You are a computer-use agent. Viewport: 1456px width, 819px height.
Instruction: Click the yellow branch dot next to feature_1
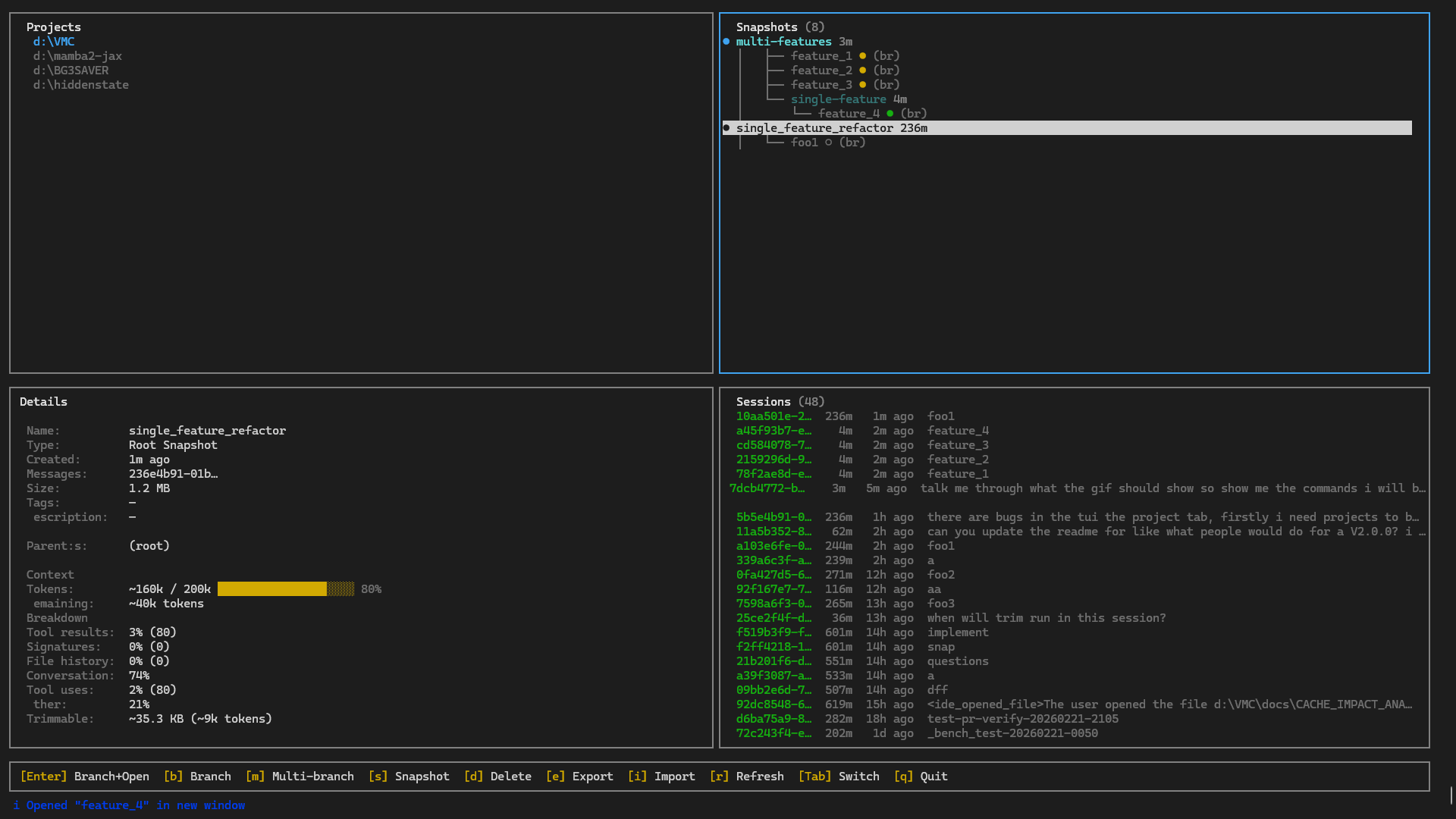pos(864,55)
